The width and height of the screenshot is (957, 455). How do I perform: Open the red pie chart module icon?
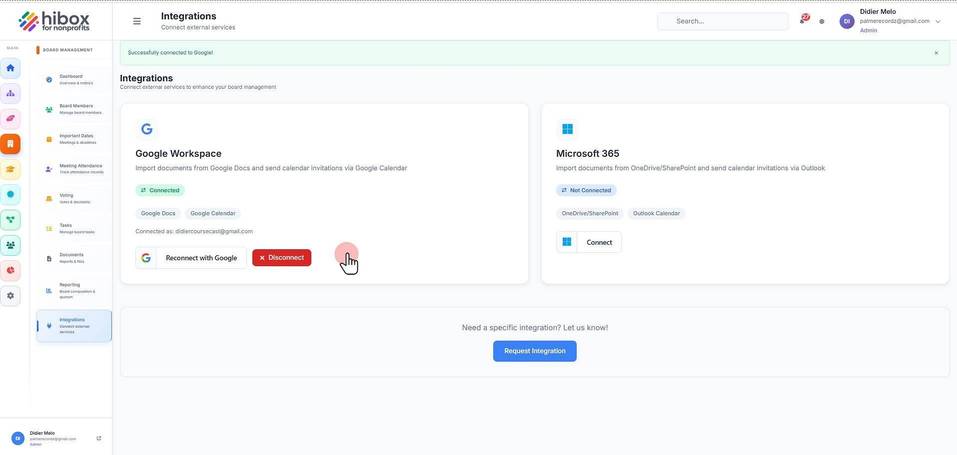(10, 271)
